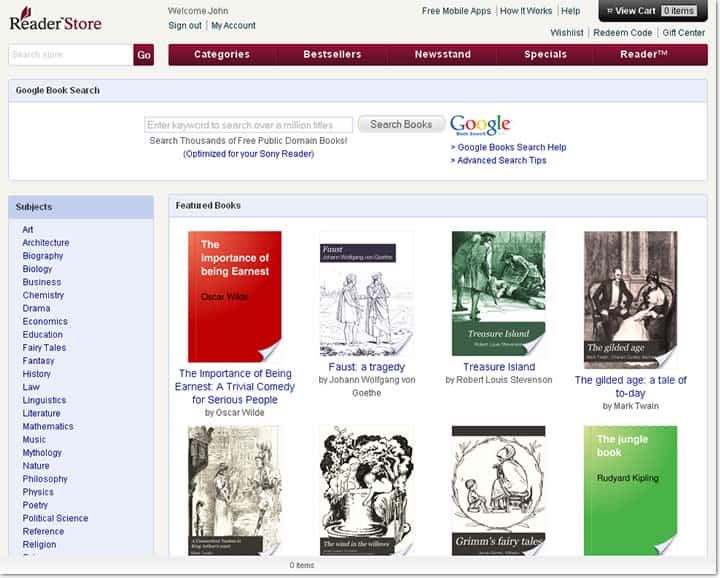This screenshot has width=720, height=578.
Task: Select the Physics subject
Action: click(x=38, y=492)
